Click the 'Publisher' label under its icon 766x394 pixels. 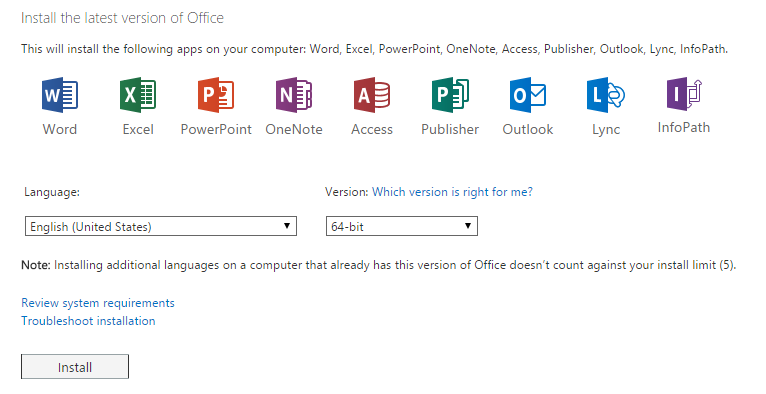point(450,129)
